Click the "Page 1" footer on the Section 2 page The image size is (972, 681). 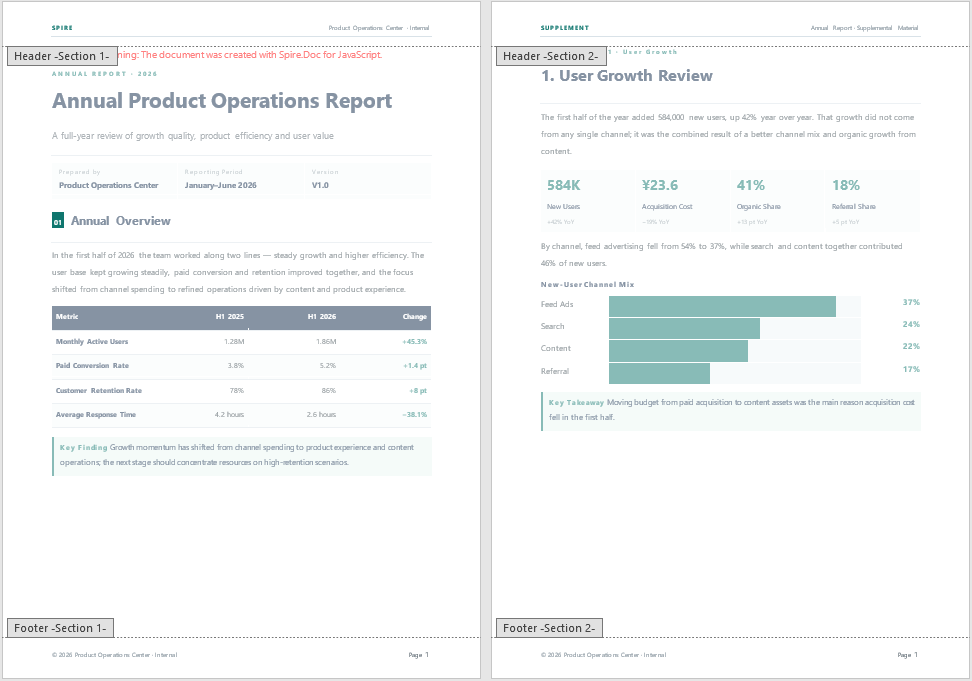[x=908, y=654]
